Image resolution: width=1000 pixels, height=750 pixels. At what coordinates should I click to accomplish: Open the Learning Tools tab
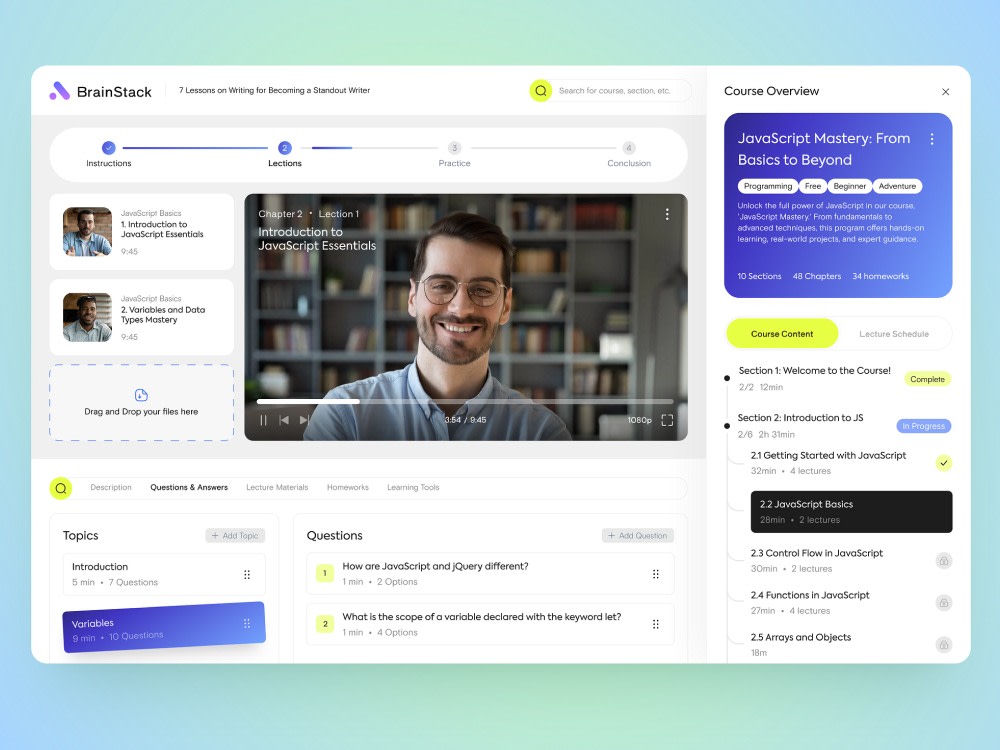[413, 487]
